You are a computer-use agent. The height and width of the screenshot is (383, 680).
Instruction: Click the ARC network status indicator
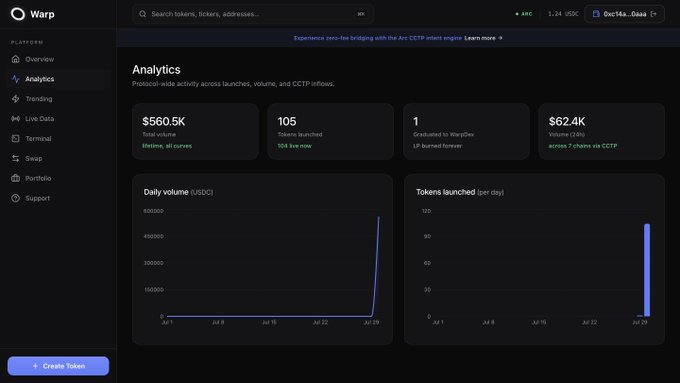(x=523, y=14)
